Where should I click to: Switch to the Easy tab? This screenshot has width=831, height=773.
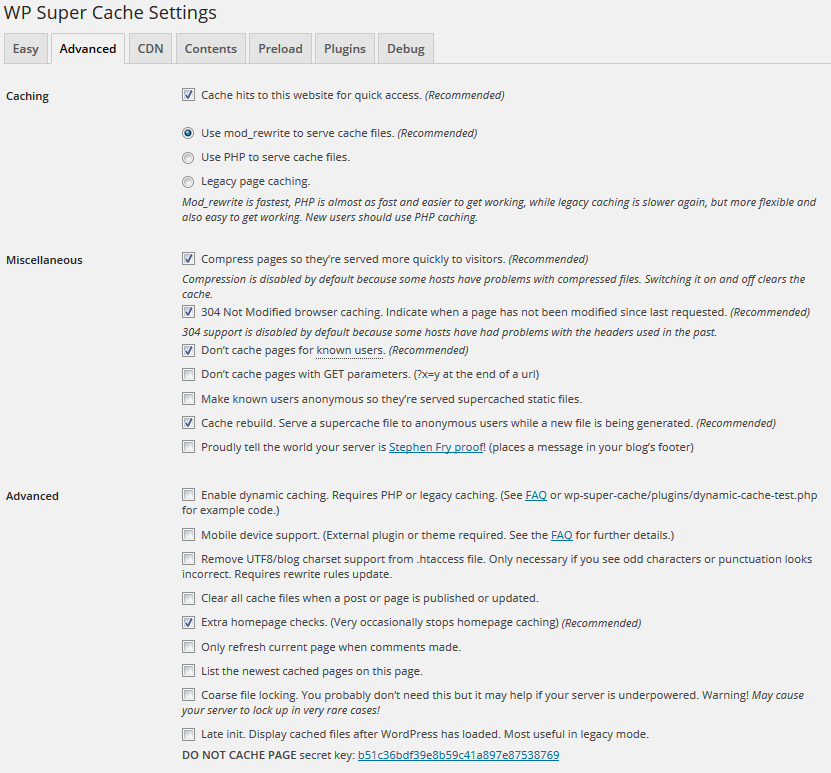click(x=26, y=49)
